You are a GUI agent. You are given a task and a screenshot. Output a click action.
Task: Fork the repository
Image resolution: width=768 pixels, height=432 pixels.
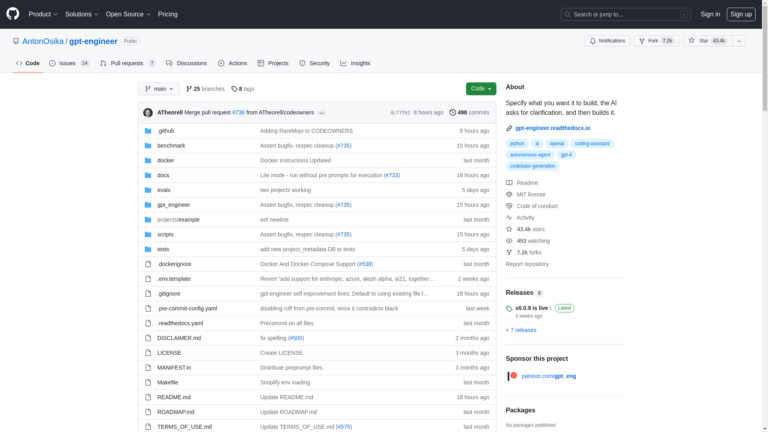click(656, 41)
